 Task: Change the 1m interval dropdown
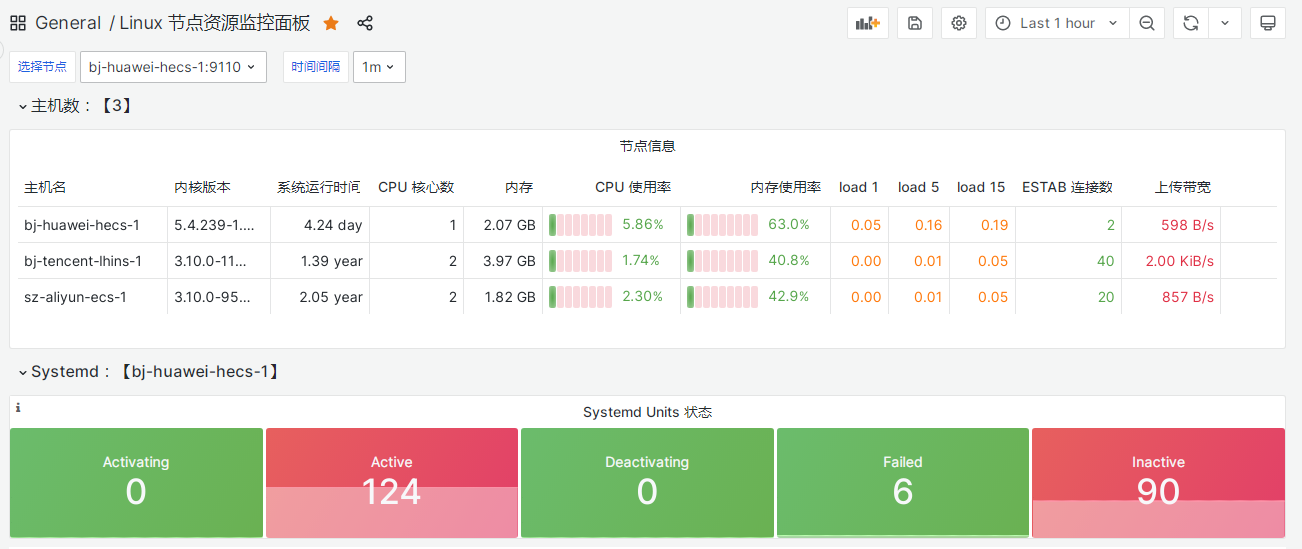[378, 67]
